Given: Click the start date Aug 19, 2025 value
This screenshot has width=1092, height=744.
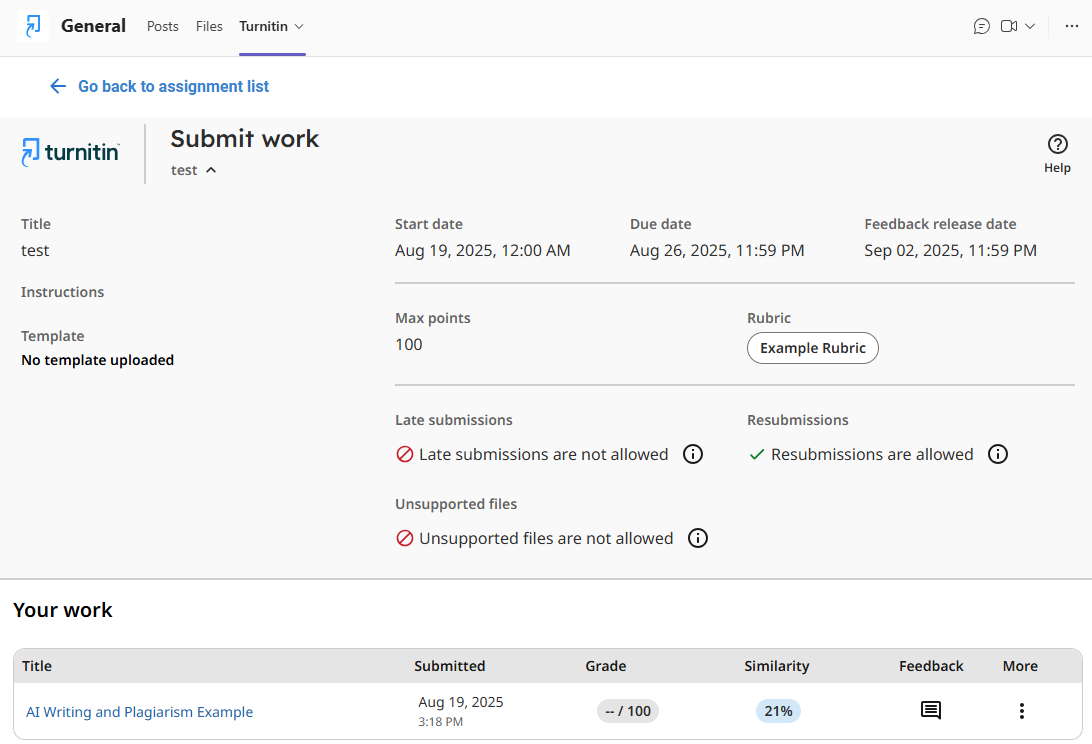Looking at the screenshot, I should click(x=483, y=251).
